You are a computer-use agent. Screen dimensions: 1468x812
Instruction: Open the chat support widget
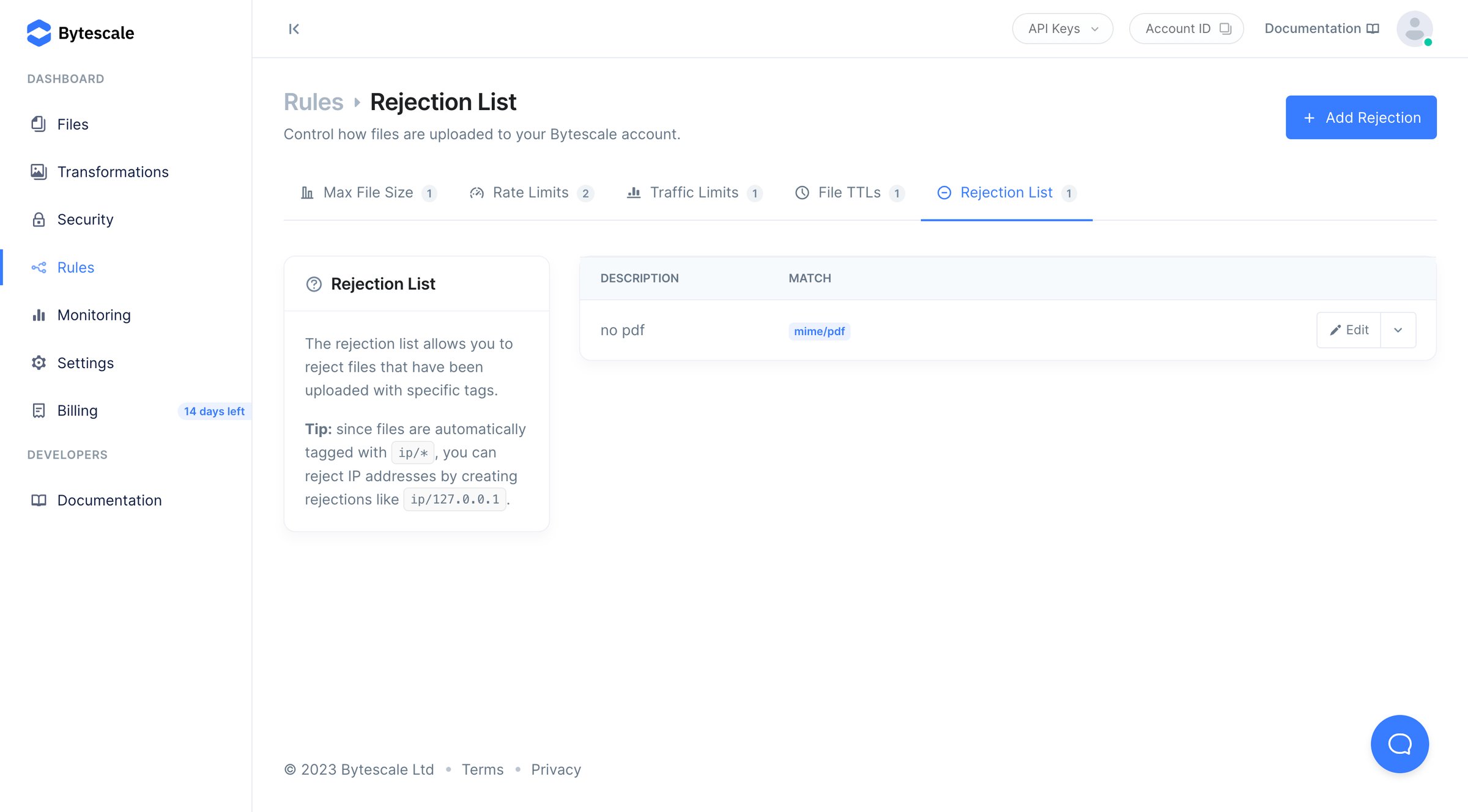(x=1399, y=744)
